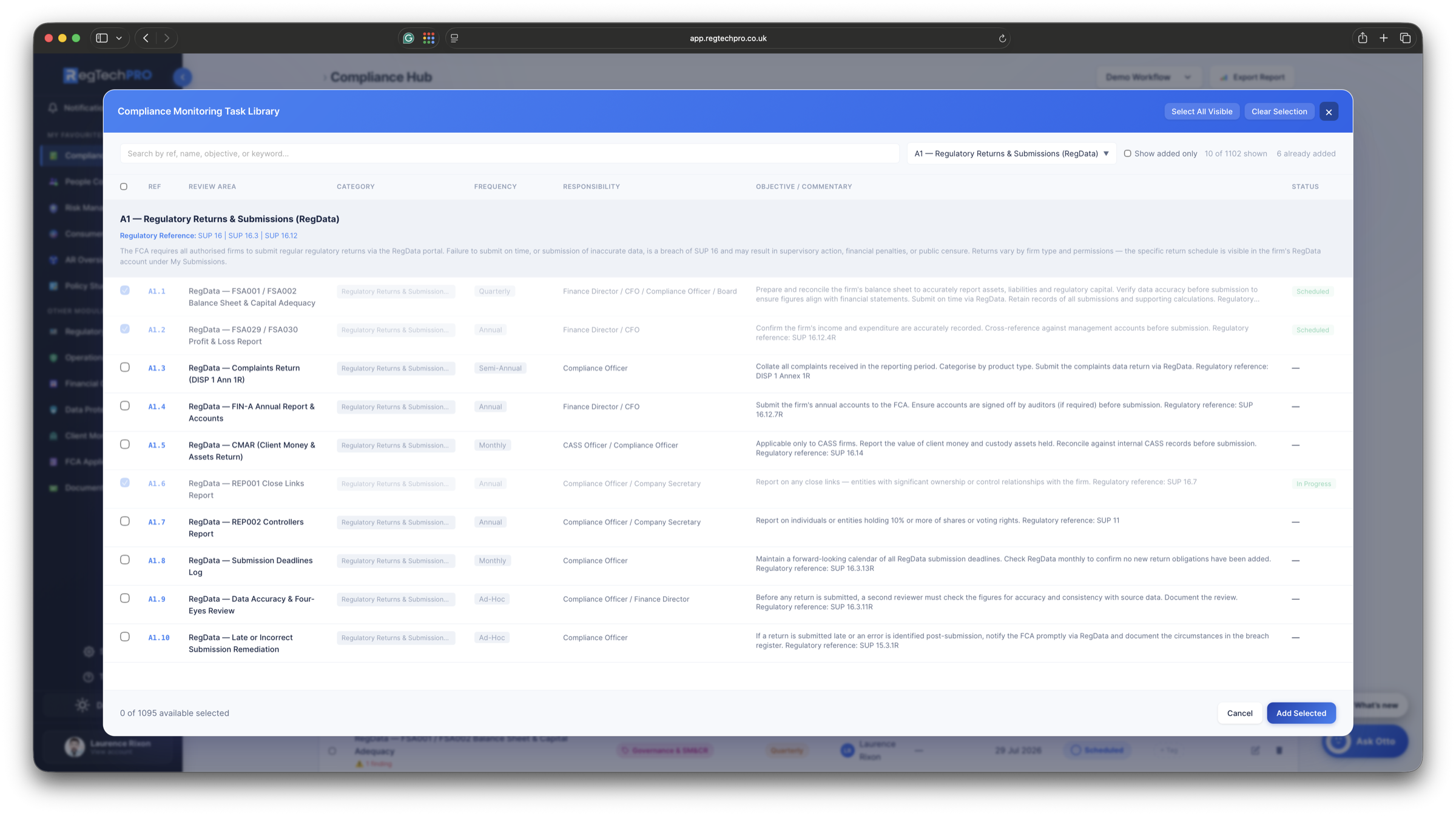This screenshot has width=1456, height=816.
Task: Check the A1.9 Data Accuracy Review checkbox
Action: click(125, 598)
